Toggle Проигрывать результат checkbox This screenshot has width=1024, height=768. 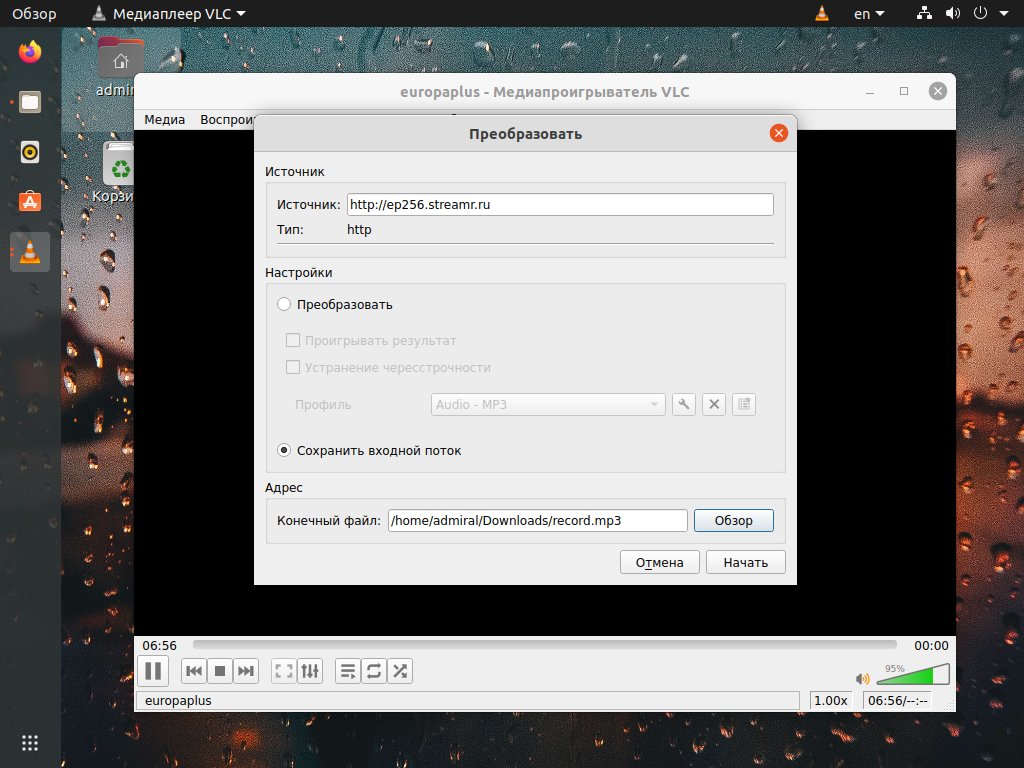(293, 340)
